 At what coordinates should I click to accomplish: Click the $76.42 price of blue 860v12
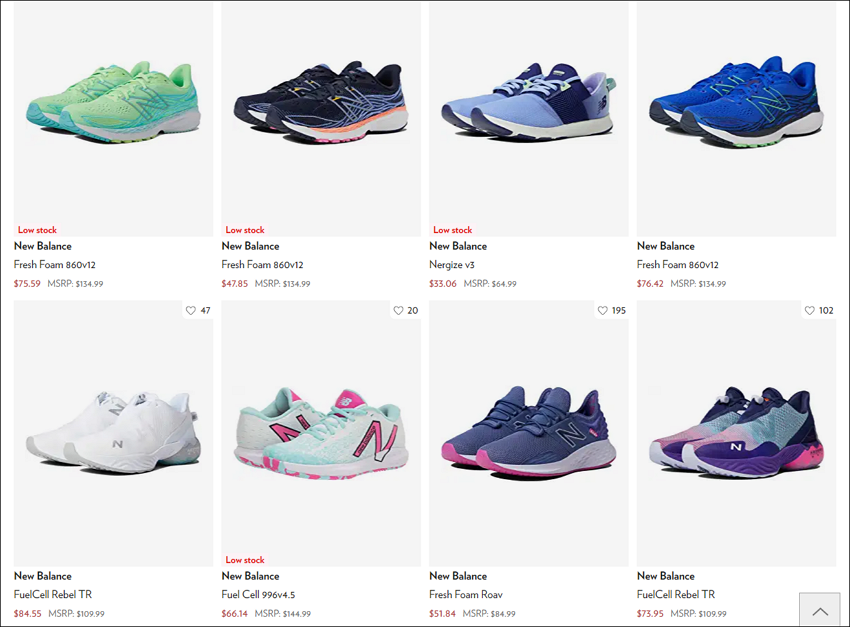tap(650, 283)
